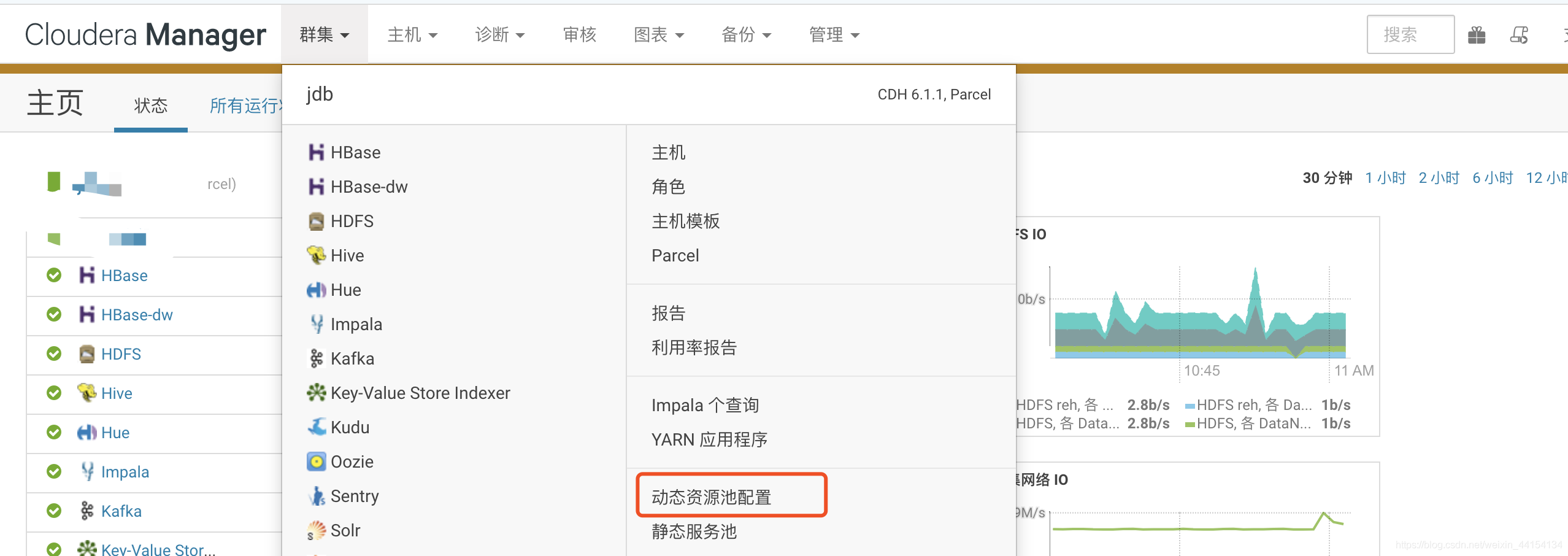
Task: Open Kafka service link in left list
Action: coord(121,511)
